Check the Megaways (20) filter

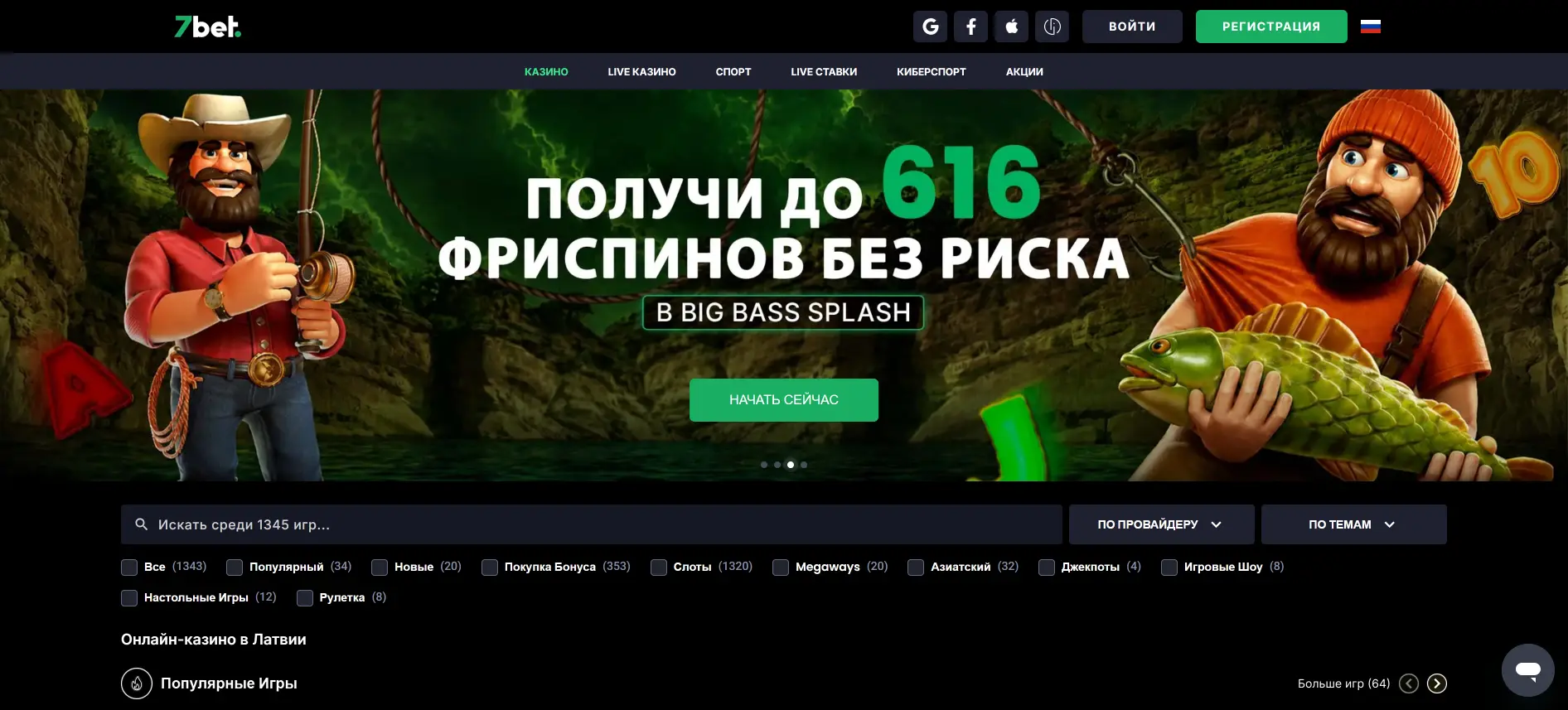point(781,568)
